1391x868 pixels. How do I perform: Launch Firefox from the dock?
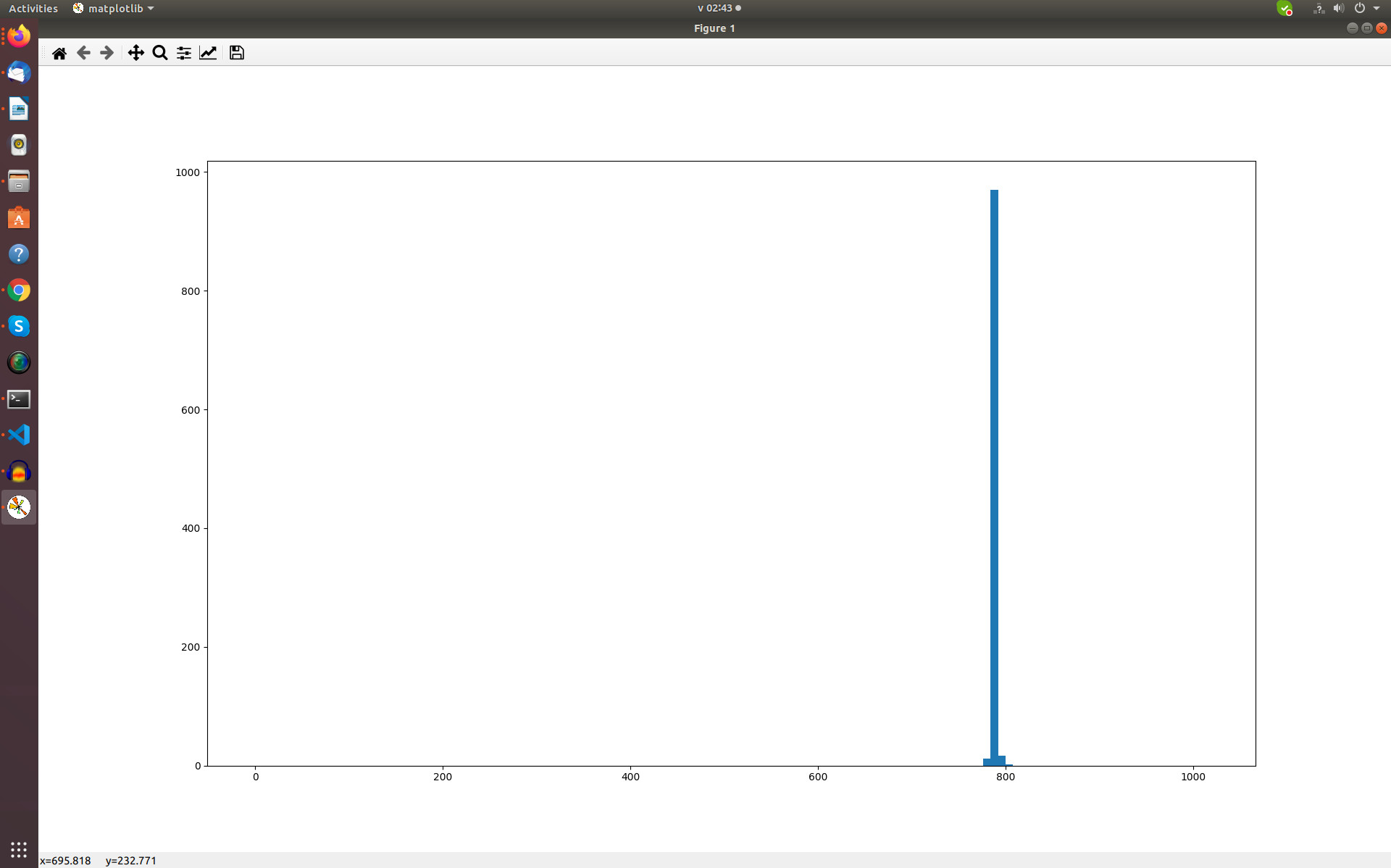(x=19, y=36)
